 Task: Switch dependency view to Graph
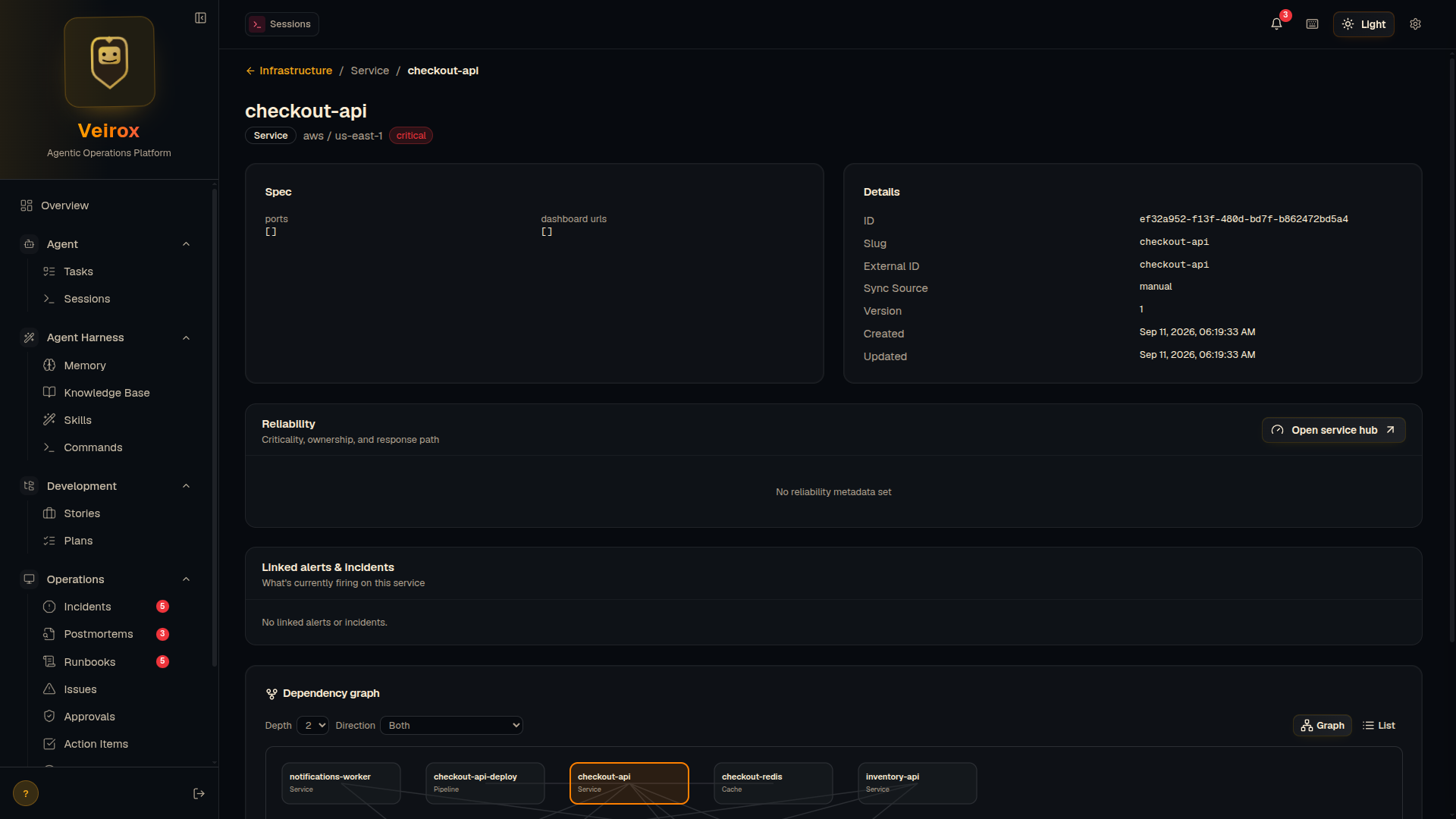(1322, 726)
